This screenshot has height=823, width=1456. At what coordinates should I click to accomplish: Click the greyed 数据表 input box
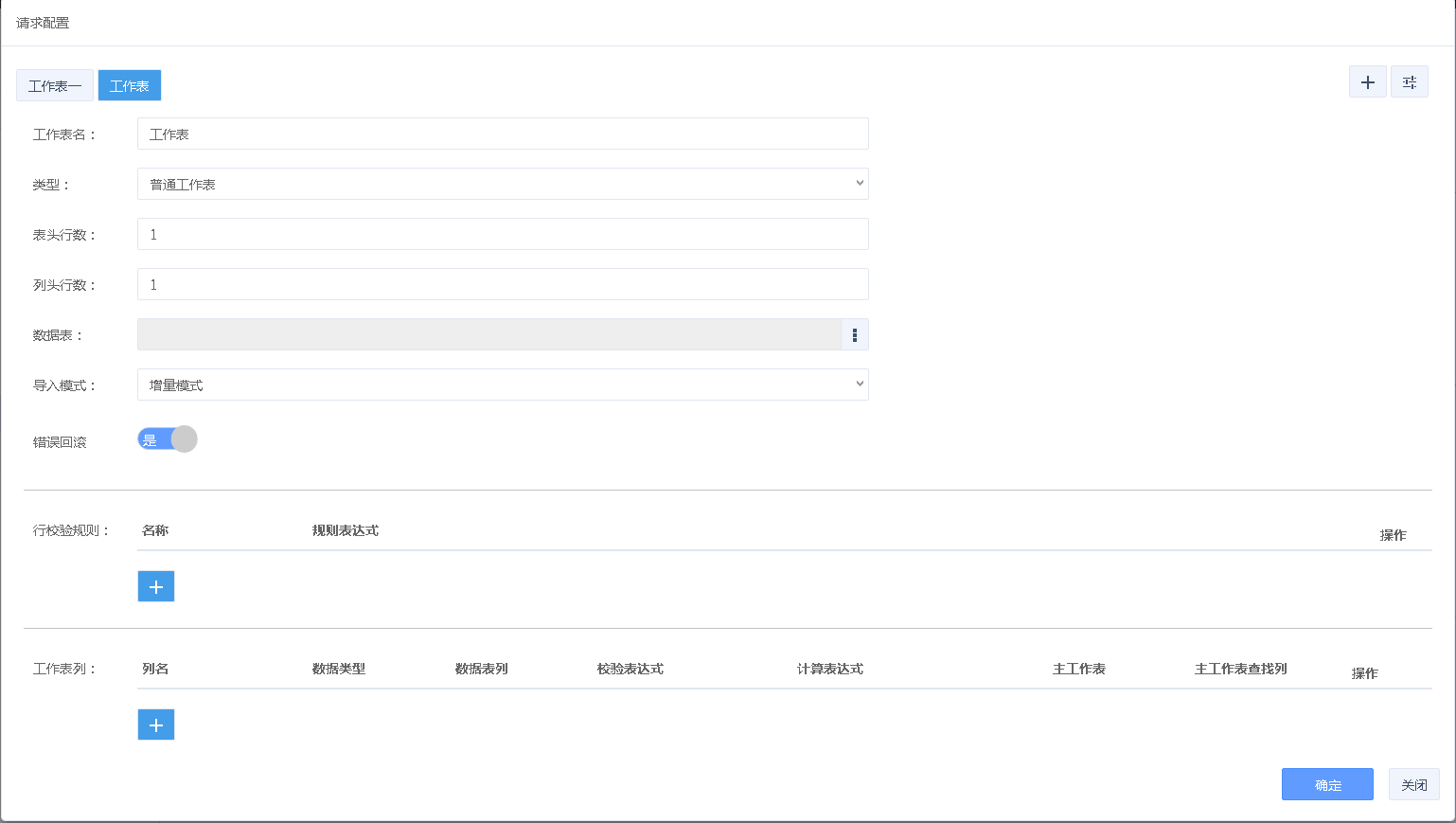488,335
